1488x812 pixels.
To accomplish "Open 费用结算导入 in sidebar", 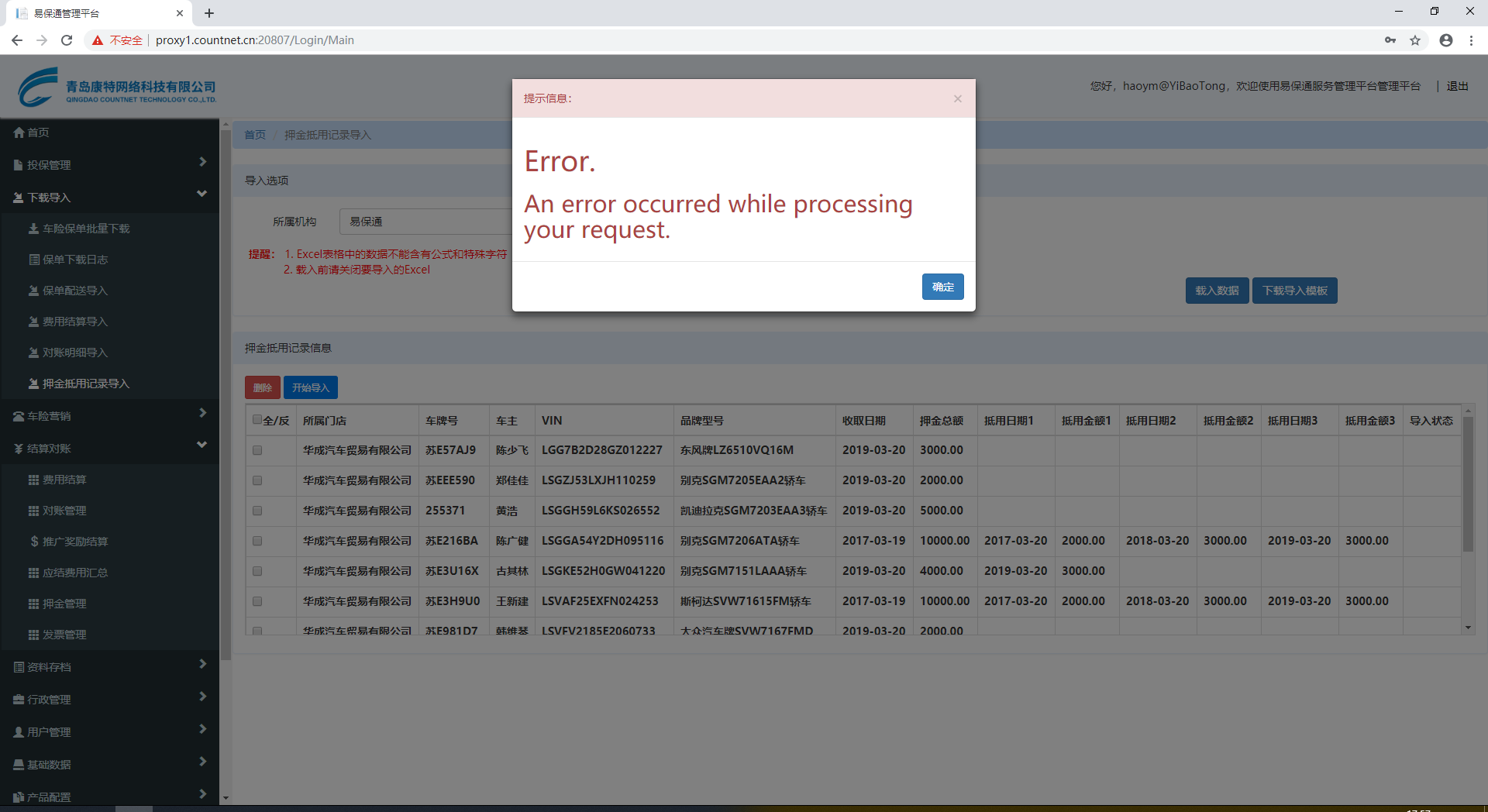I will coord(74,322).
